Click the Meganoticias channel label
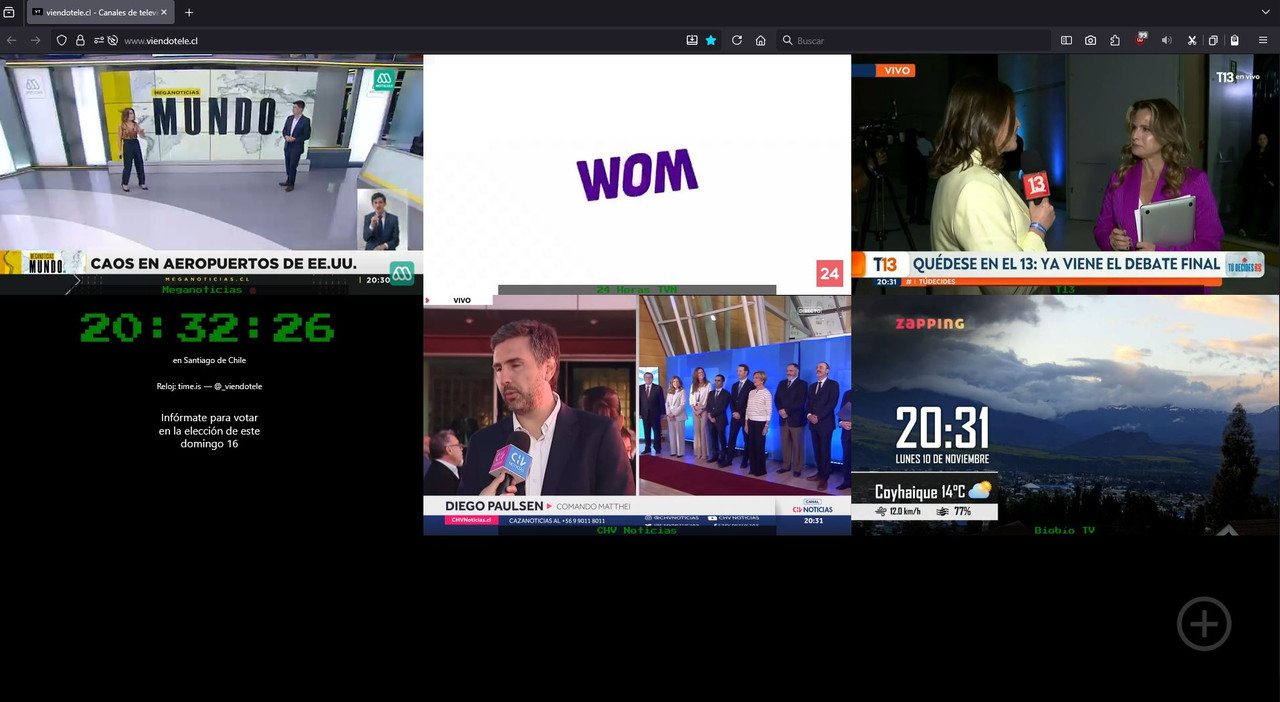 coord(202,290)
